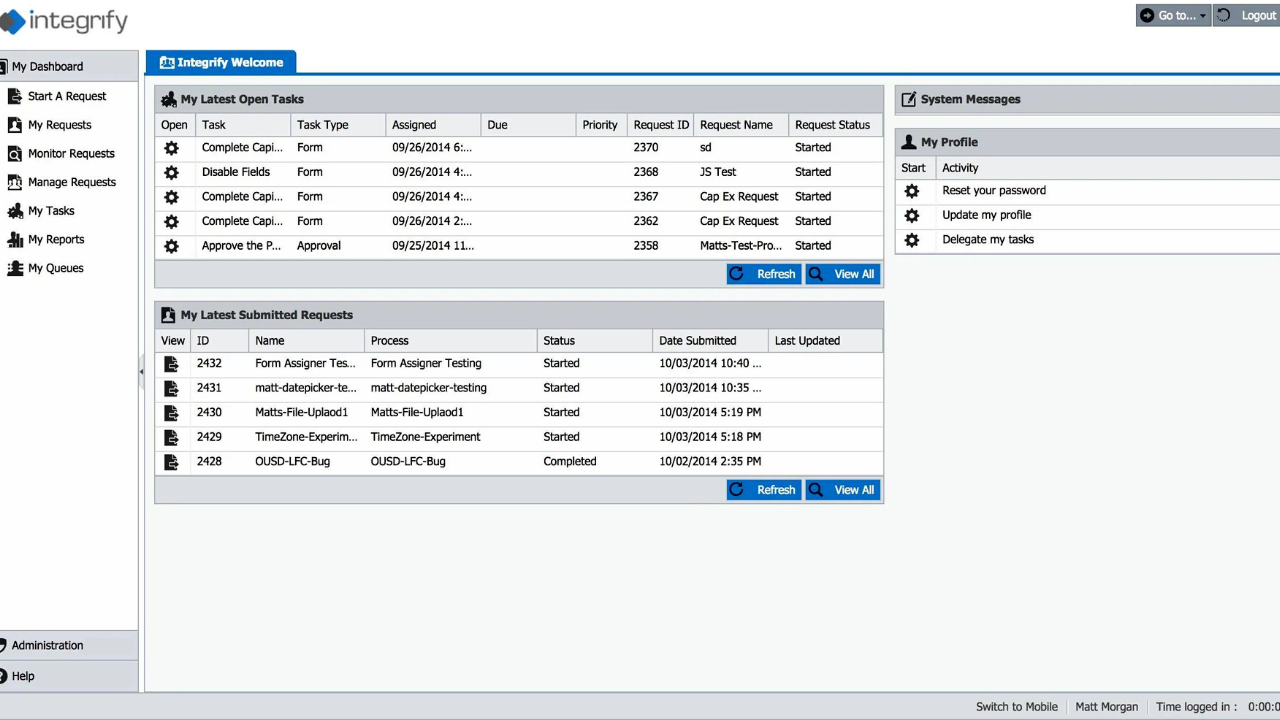
Task: Select the Integrify Welcome tab
Action: click(x=221, y=62)
